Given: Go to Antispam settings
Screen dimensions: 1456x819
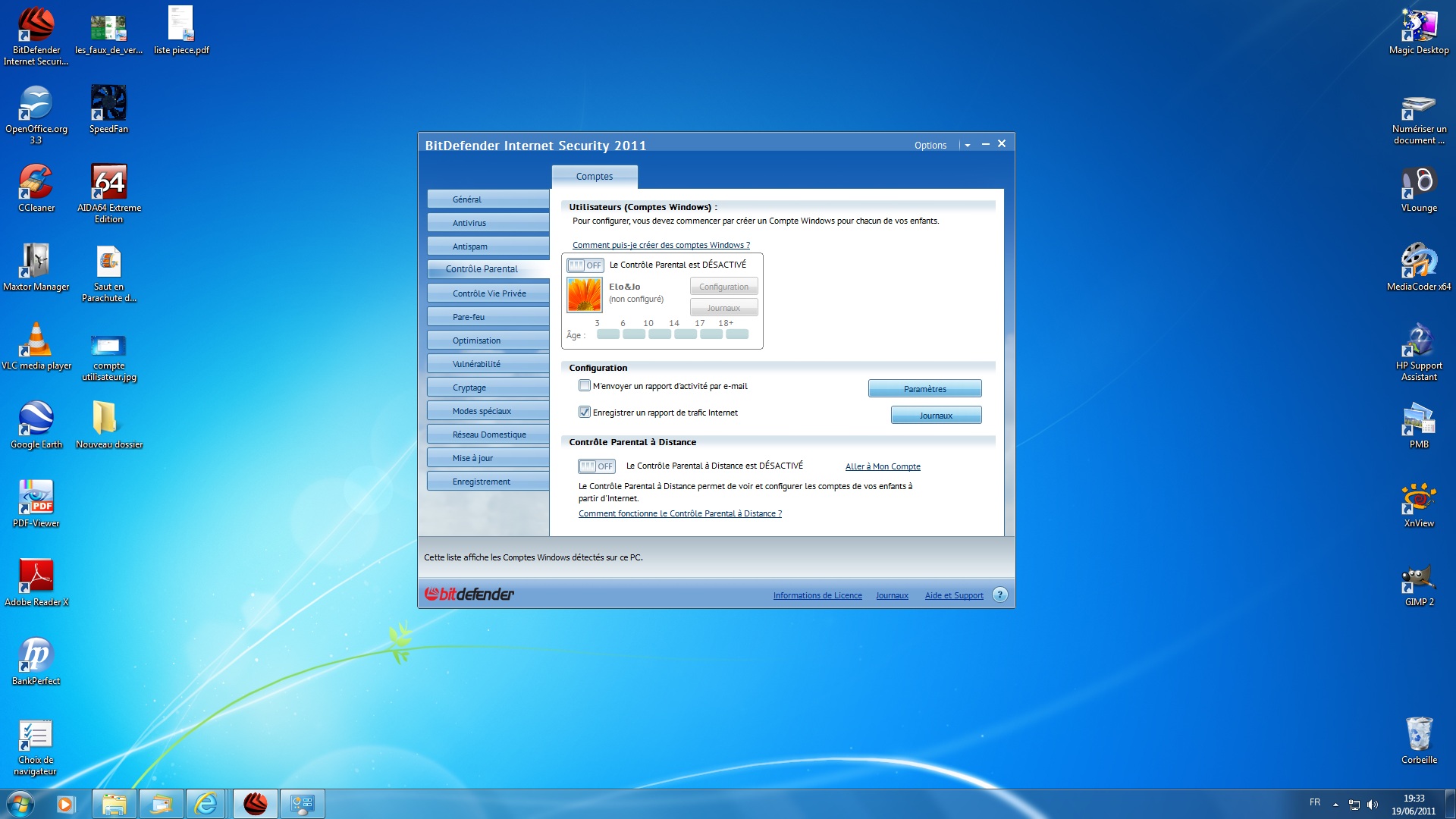Looking at the screenshot, I should (488, 246).
